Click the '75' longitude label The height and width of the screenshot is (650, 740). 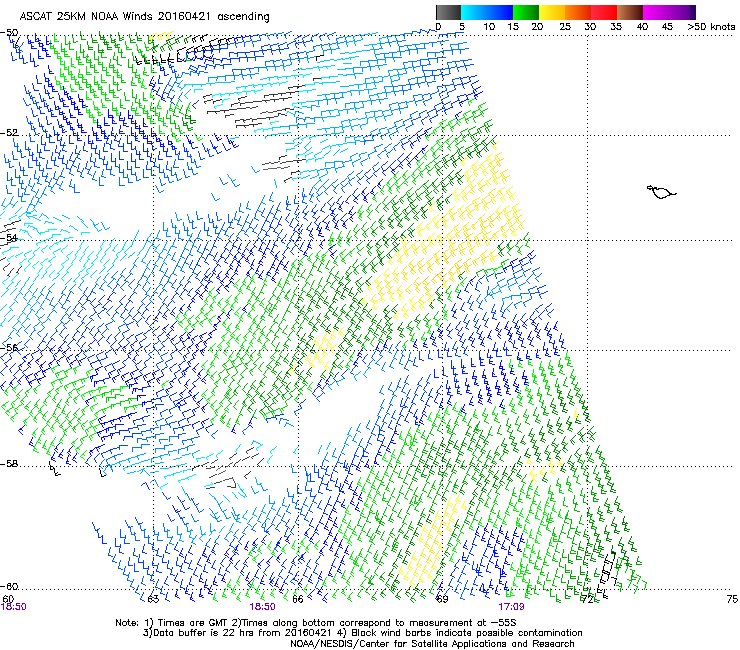pos(732,599)
